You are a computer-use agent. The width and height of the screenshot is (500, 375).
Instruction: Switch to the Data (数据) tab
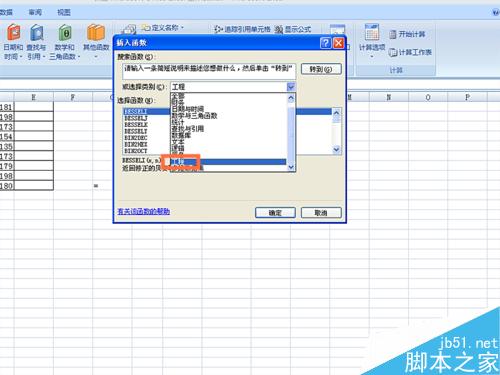pos(6,12)
